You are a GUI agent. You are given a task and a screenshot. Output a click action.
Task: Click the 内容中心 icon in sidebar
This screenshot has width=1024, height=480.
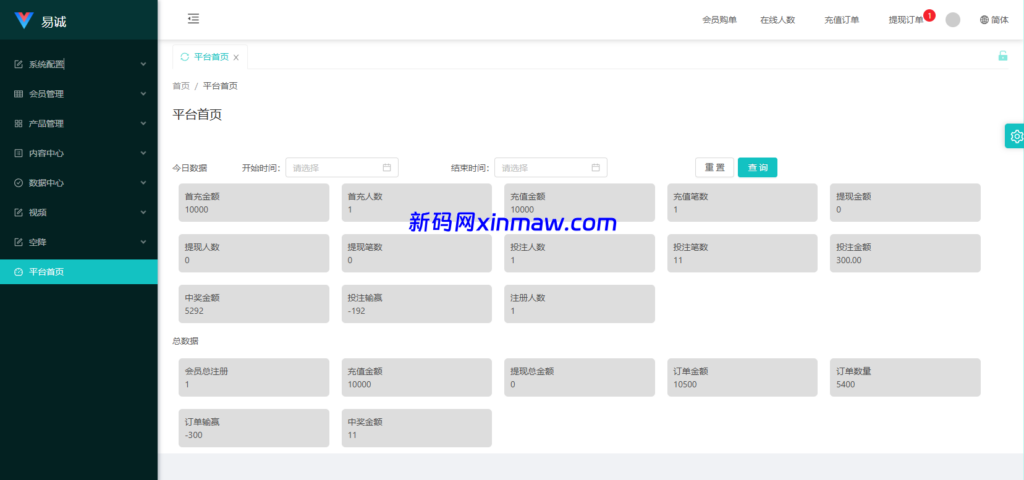18,153
